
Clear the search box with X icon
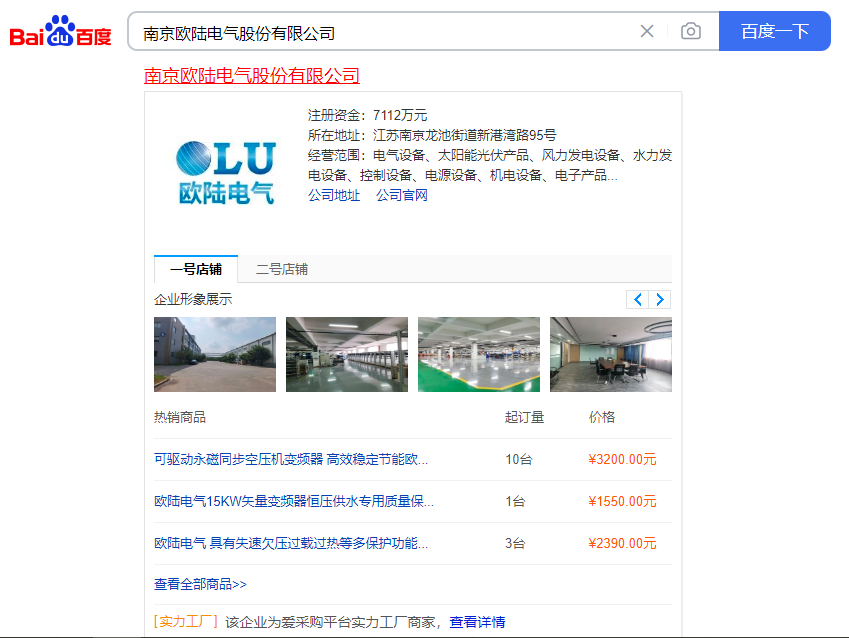tap(647, 31)
